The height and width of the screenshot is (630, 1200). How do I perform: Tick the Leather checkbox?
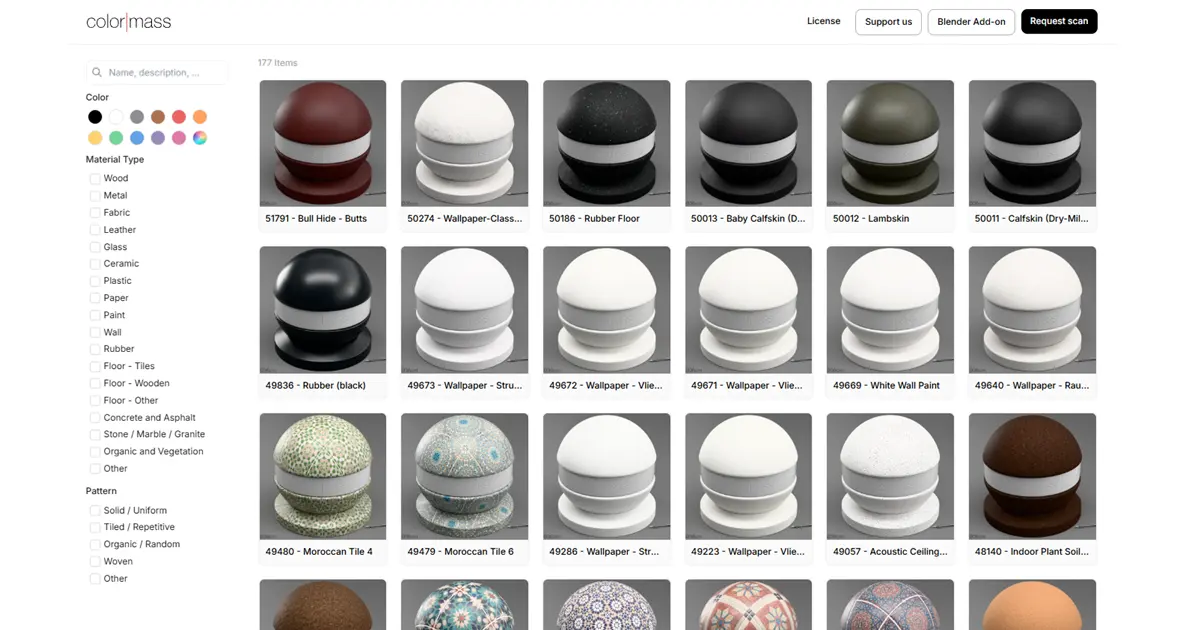click(95, 230)
